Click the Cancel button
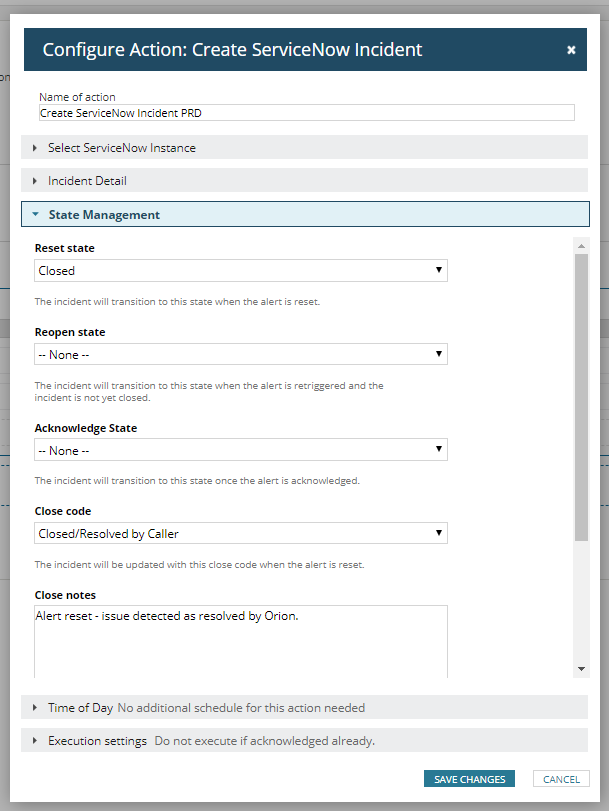 click(561, 779)
